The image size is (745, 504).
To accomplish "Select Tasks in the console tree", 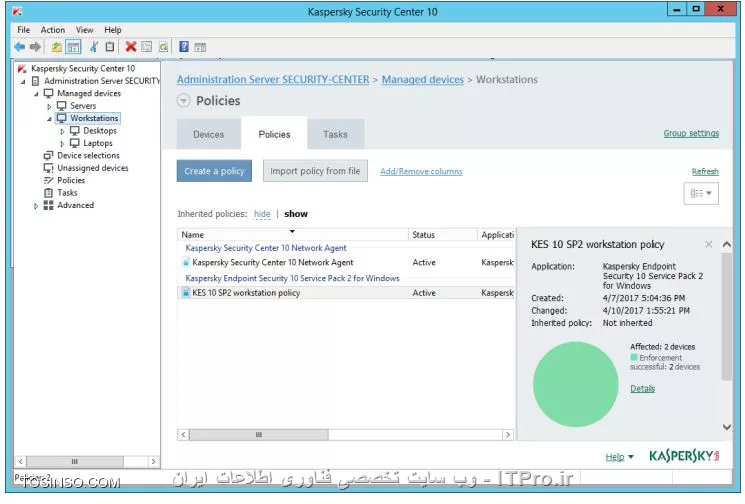I will 67,192.
